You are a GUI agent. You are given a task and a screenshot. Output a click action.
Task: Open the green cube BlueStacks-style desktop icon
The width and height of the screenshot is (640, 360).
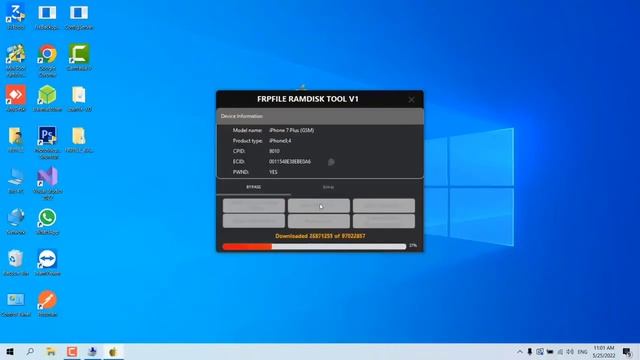coord(47,98)
